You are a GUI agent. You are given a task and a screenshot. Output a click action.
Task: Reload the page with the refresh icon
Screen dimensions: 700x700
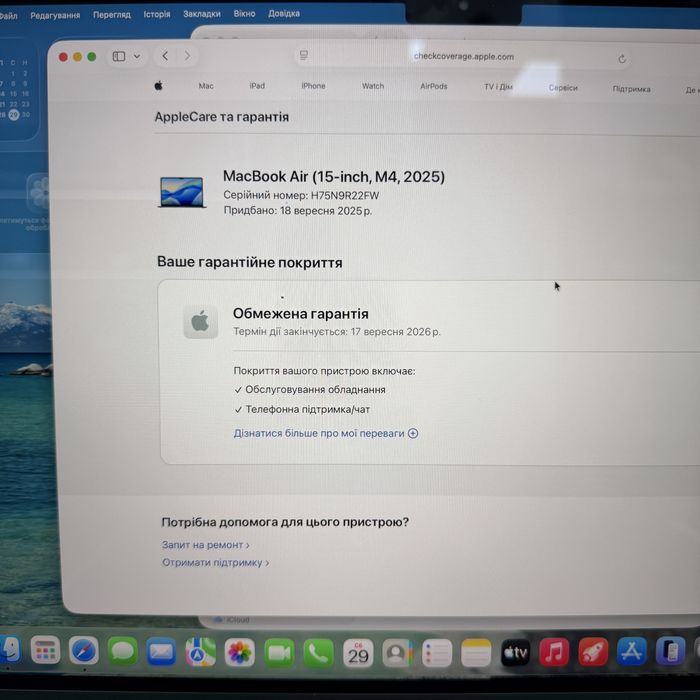pyautogui.click(x=622, y=59)
